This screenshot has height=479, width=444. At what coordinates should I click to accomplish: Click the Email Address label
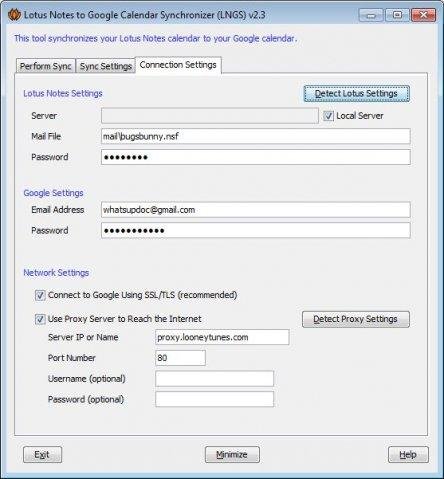tap(58, 210)
